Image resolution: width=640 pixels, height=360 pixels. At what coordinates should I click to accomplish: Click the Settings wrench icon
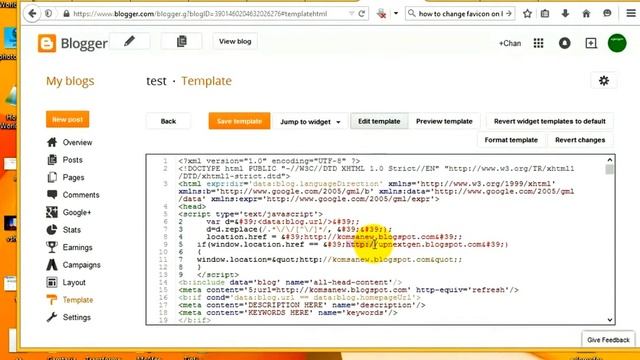(x=52, y=317)
